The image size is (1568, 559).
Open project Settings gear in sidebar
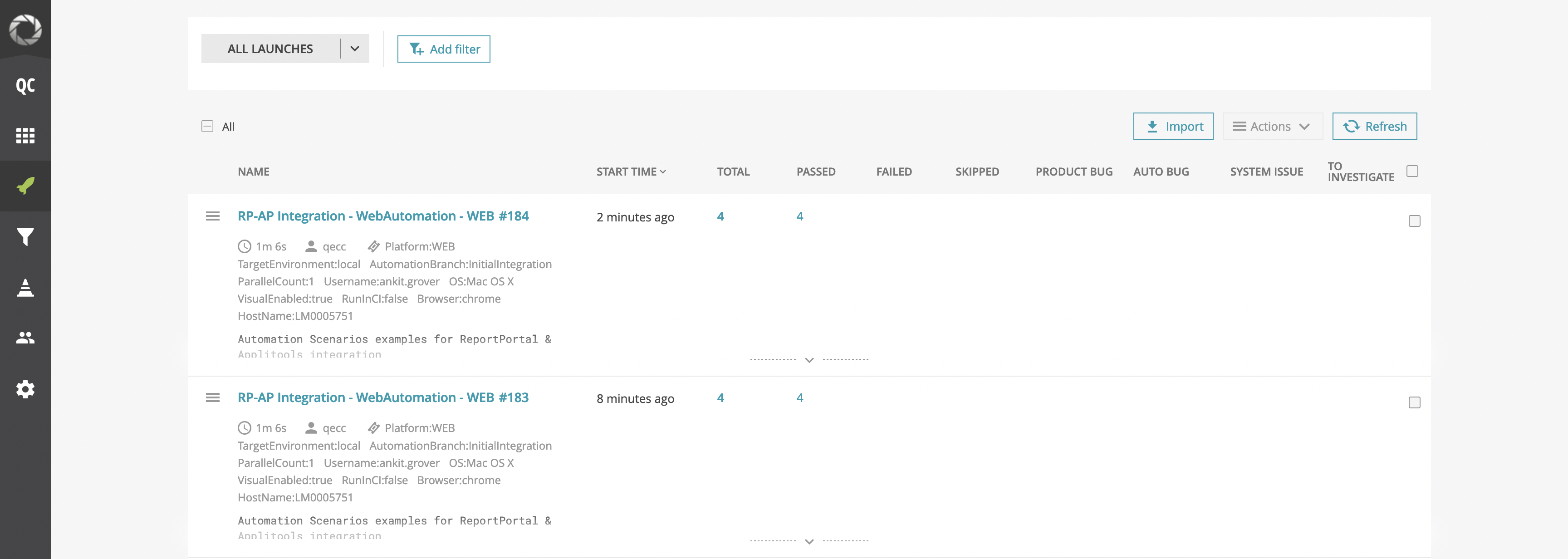[25, 389]
